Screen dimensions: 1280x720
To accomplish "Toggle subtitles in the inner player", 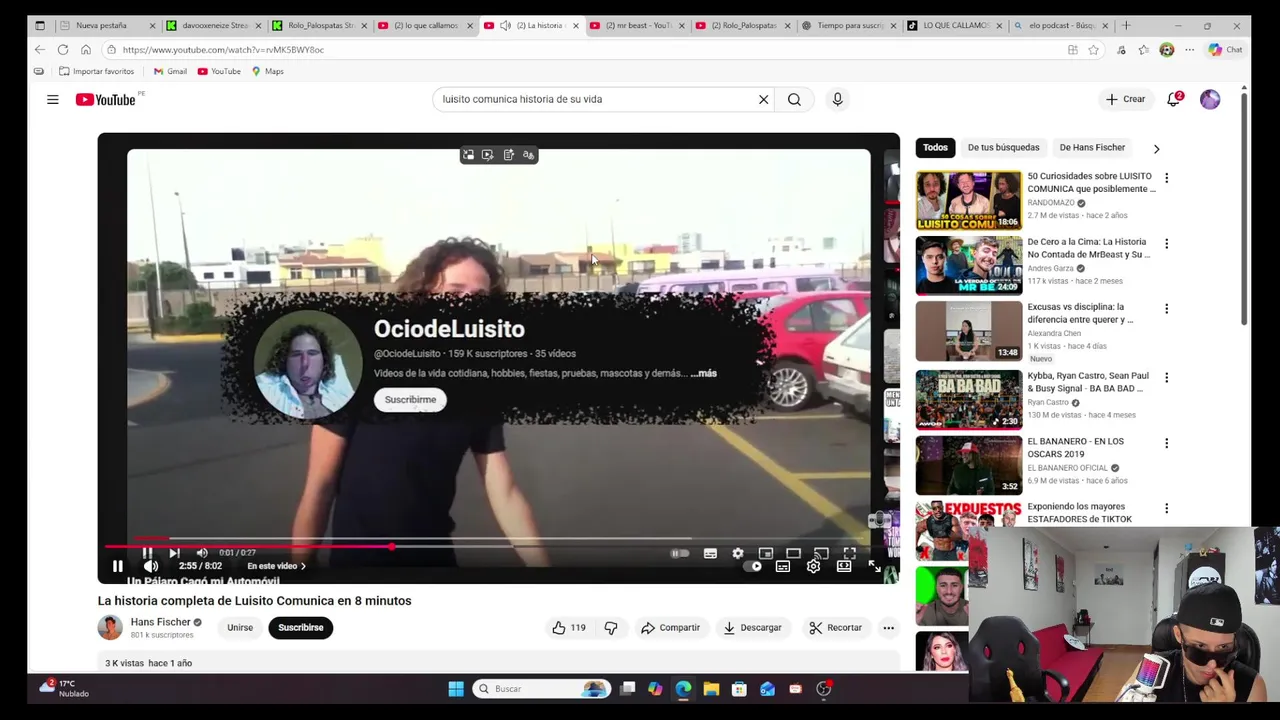I will (x=710, y=553).
